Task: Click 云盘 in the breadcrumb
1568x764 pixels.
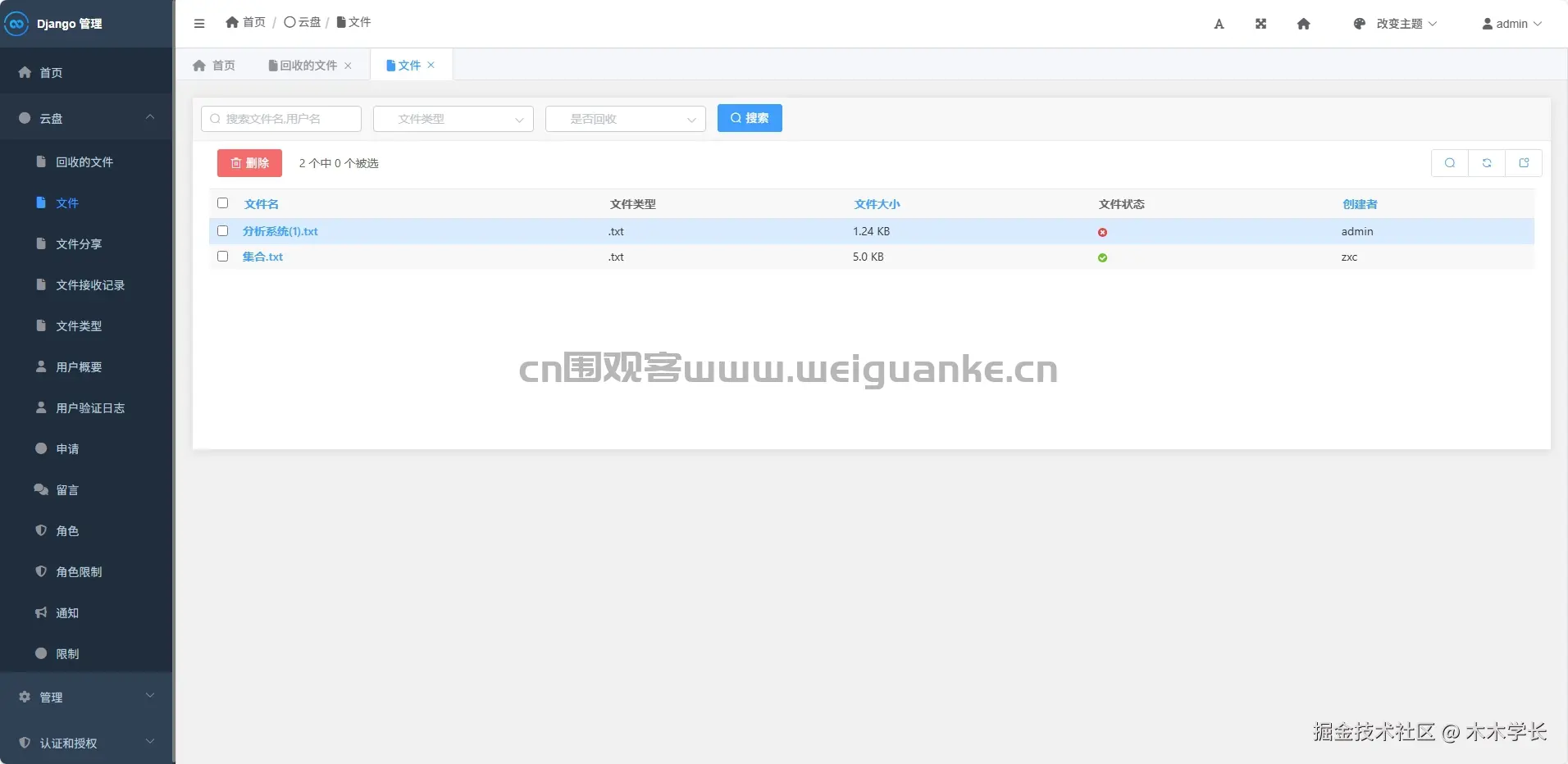Action: point(302,22)
